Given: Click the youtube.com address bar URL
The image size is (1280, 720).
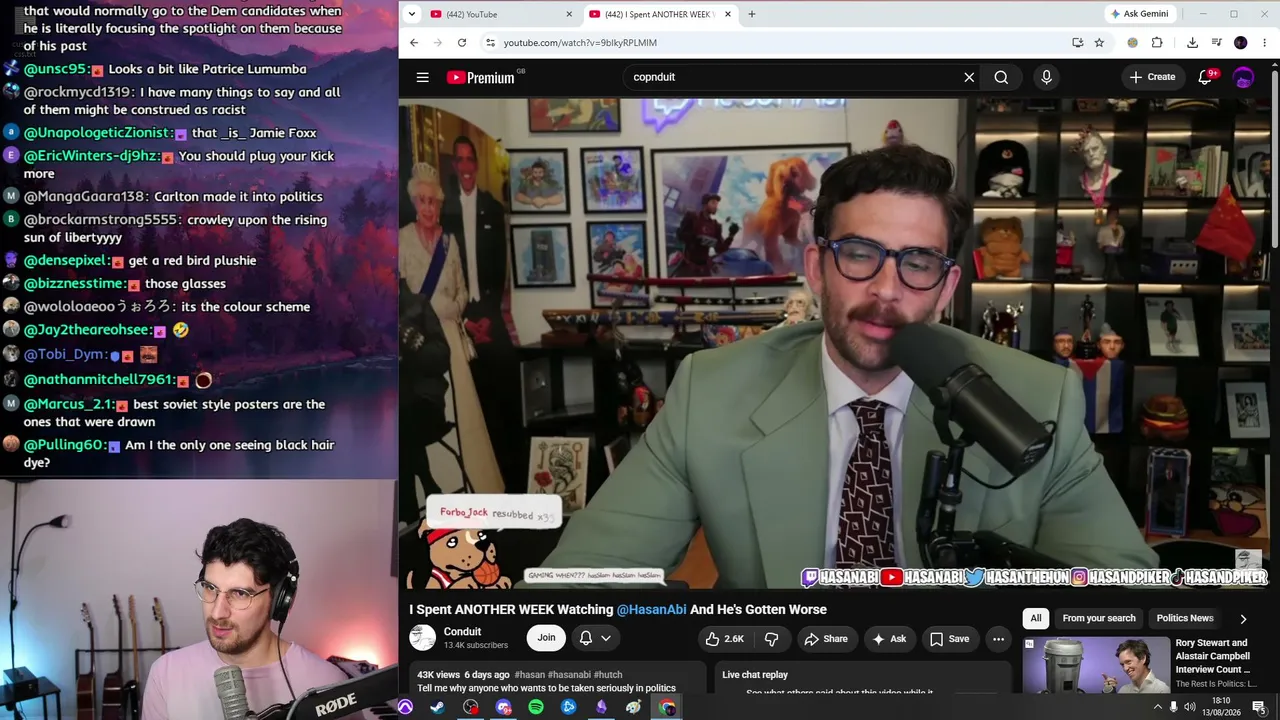Looking at the screenshot, I should pyautogui.click(x=580, y=43).
